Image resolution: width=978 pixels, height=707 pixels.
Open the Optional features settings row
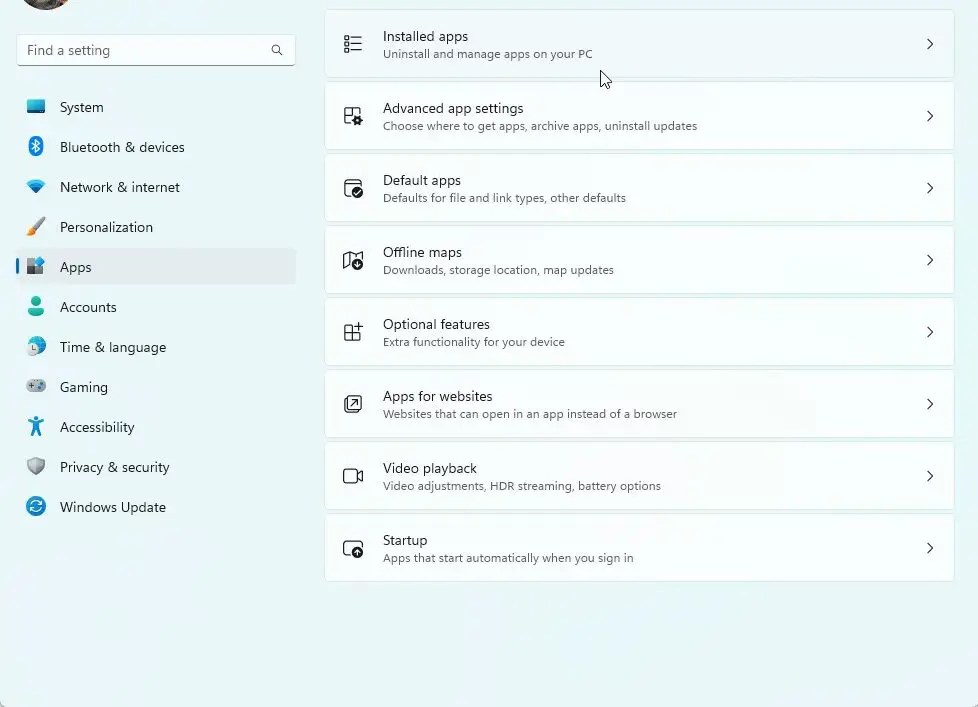[x=639, y=332]
